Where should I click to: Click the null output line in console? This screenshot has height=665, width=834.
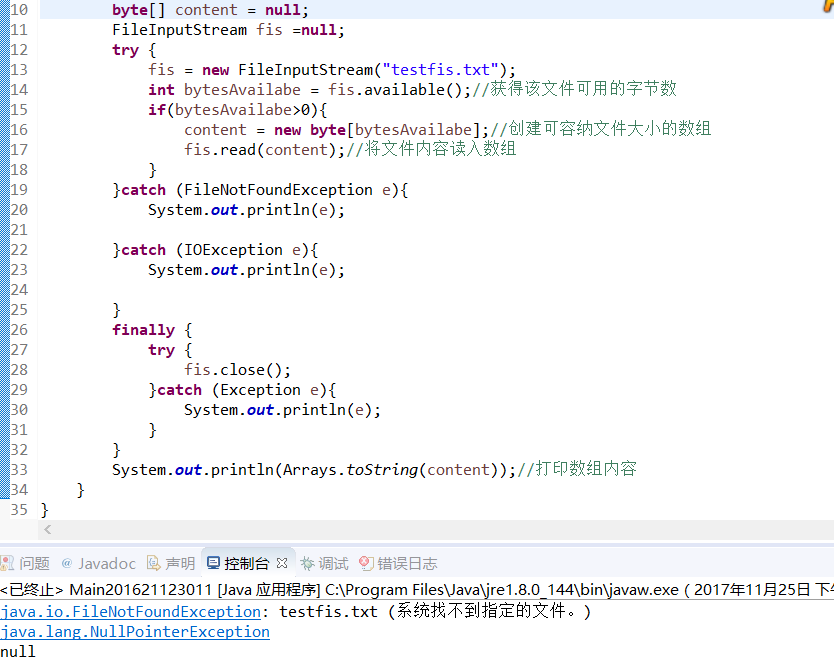(x=18, y=652)
